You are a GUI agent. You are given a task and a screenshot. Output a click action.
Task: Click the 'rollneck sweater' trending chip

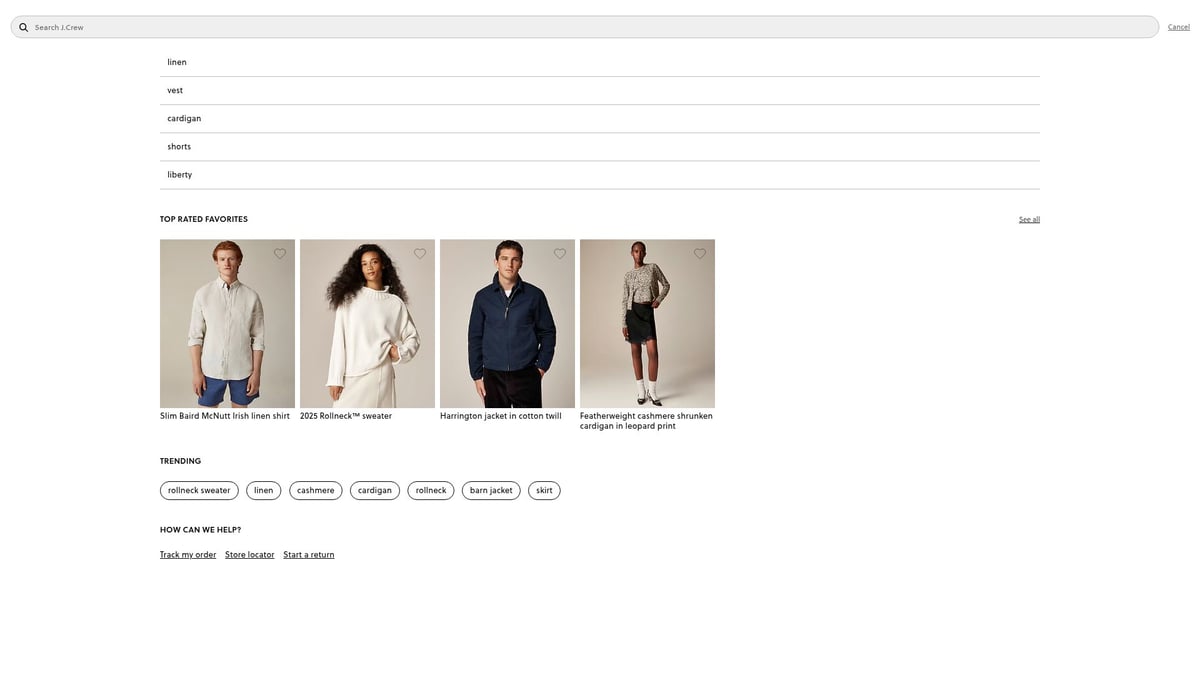pos(199,490)
